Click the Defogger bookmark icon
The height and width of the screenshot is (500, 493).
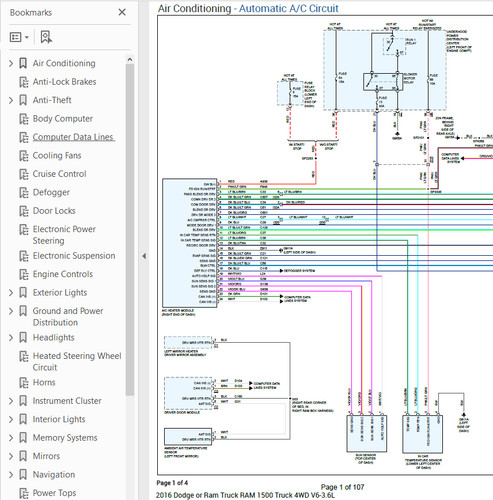(24, 193)
